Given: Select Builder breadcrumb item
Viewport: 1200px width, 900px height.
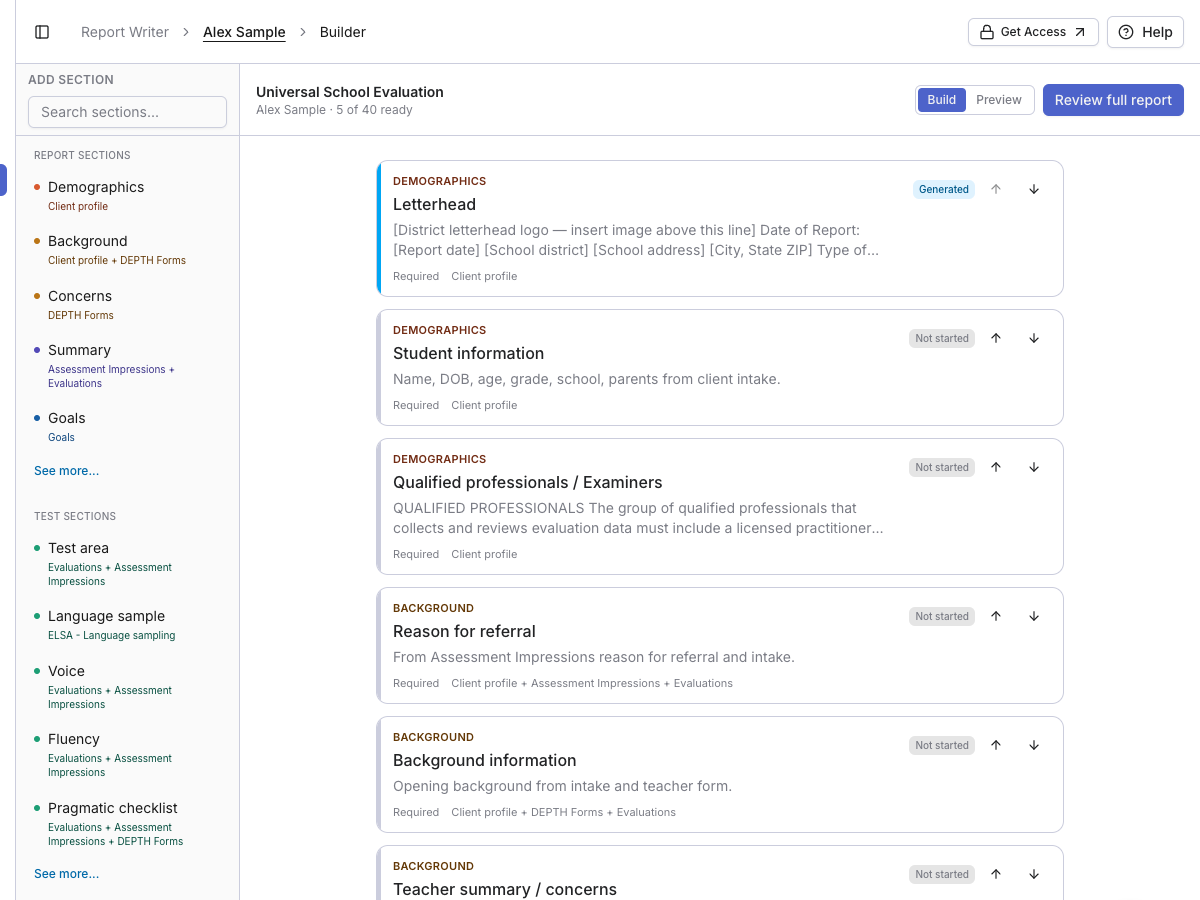Looking at the screenshot, I should coord(343,32).
